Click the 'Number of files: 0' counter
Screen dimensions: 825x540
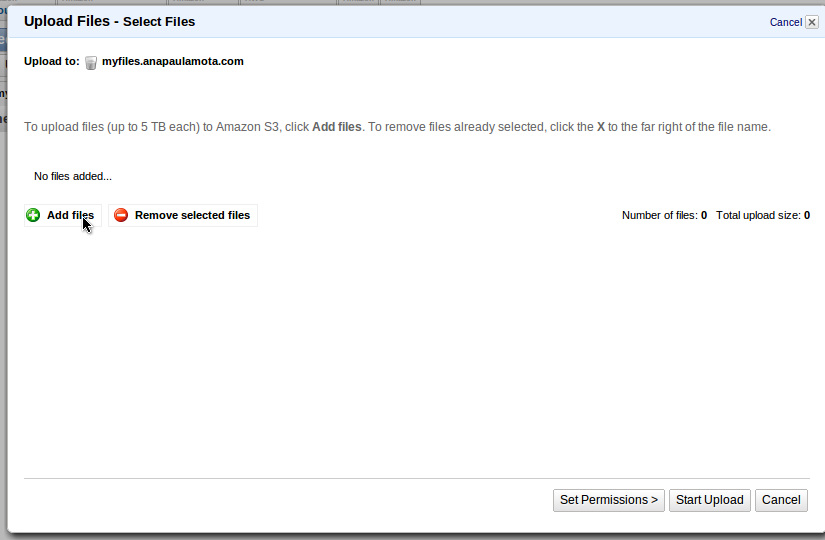[x=664, y=215]
